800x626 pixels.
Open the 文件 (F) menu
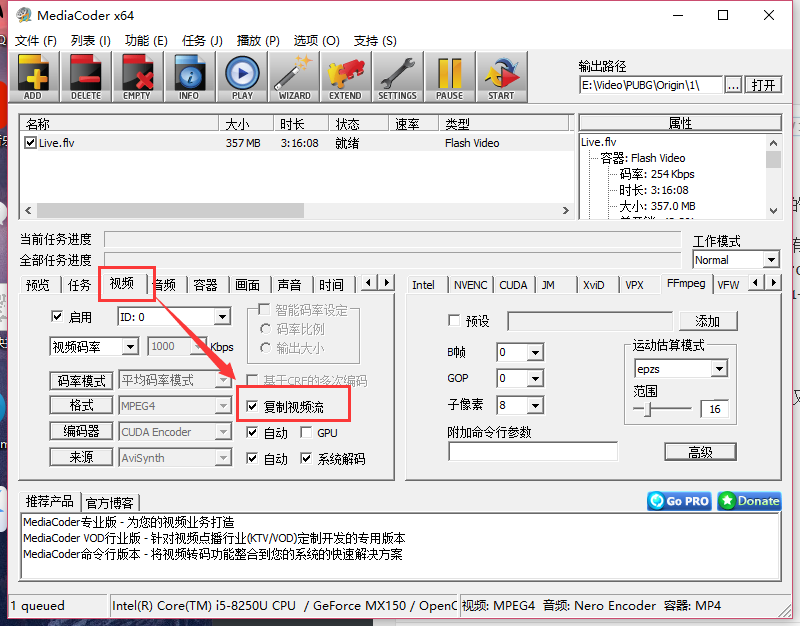[36, 41]
